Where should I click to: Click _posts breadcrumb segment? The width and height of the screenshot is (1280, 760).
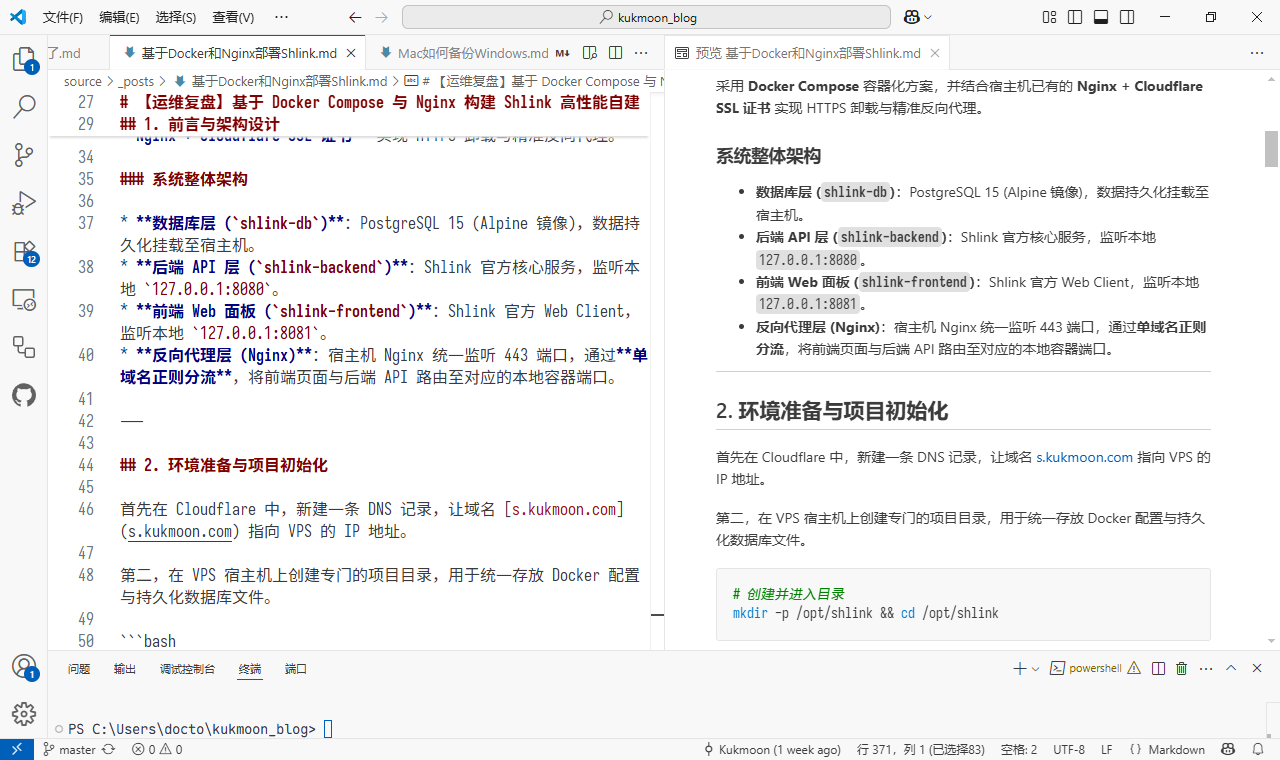coord(136,81)
